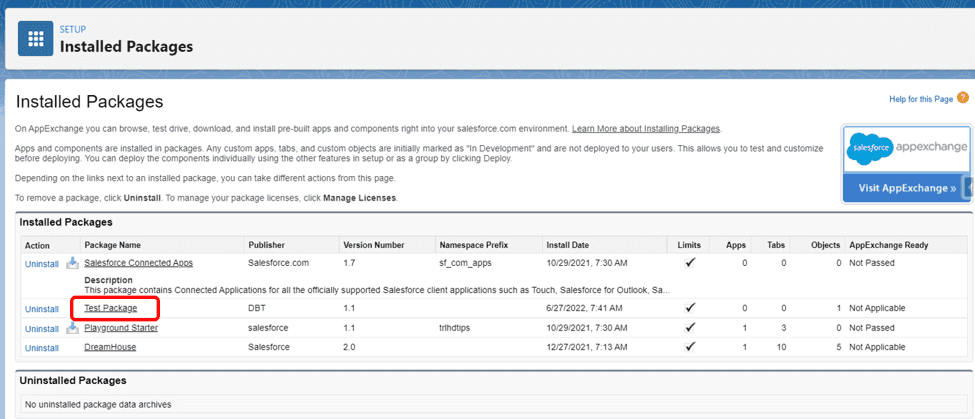Click the orange help question mark icon
The width and height of the screenshot is (975, 419).
click(963, 98)
